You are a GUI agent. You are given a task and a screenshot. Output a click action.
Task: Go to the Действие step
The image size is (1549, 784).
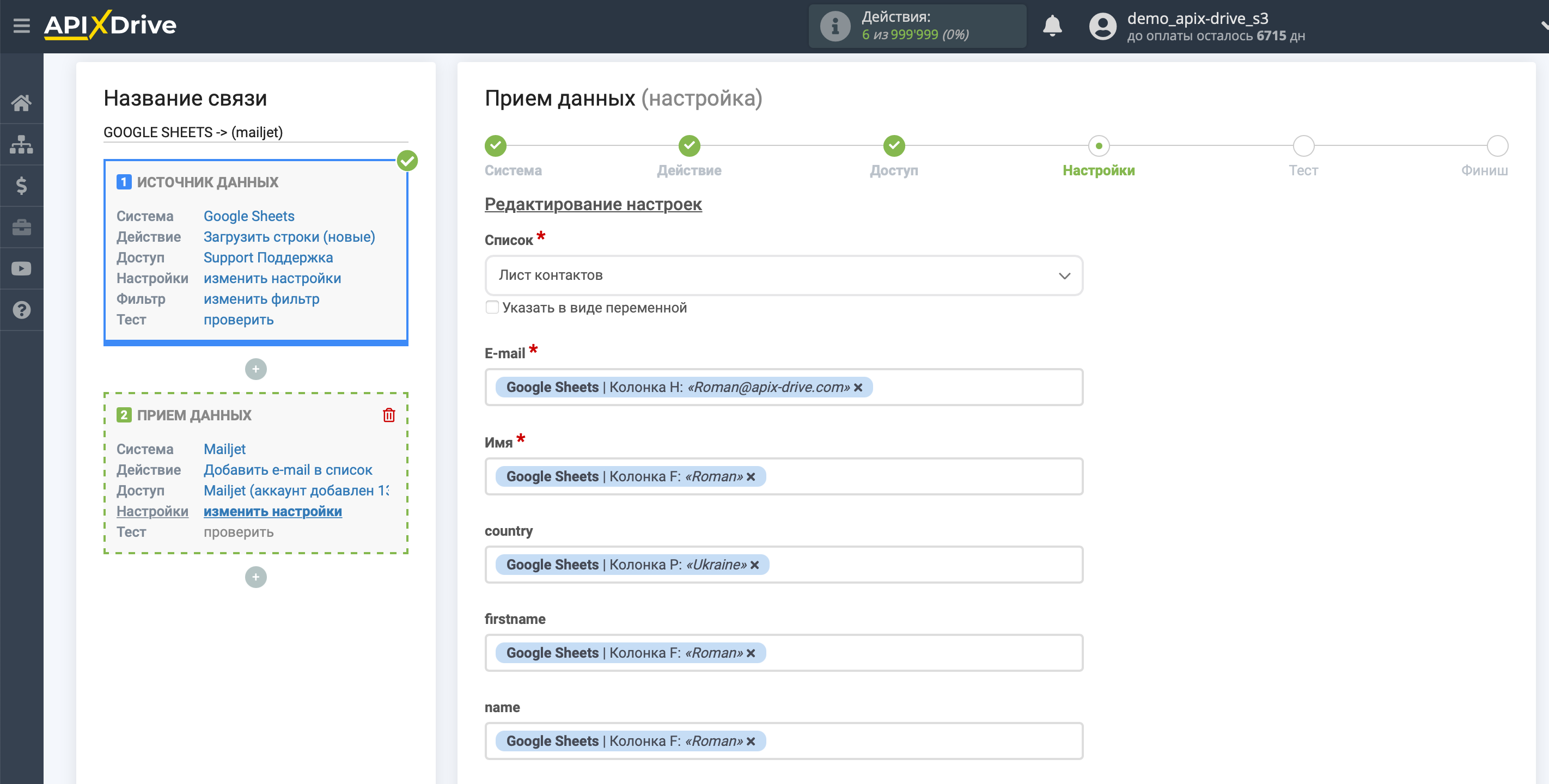(689, 145)
